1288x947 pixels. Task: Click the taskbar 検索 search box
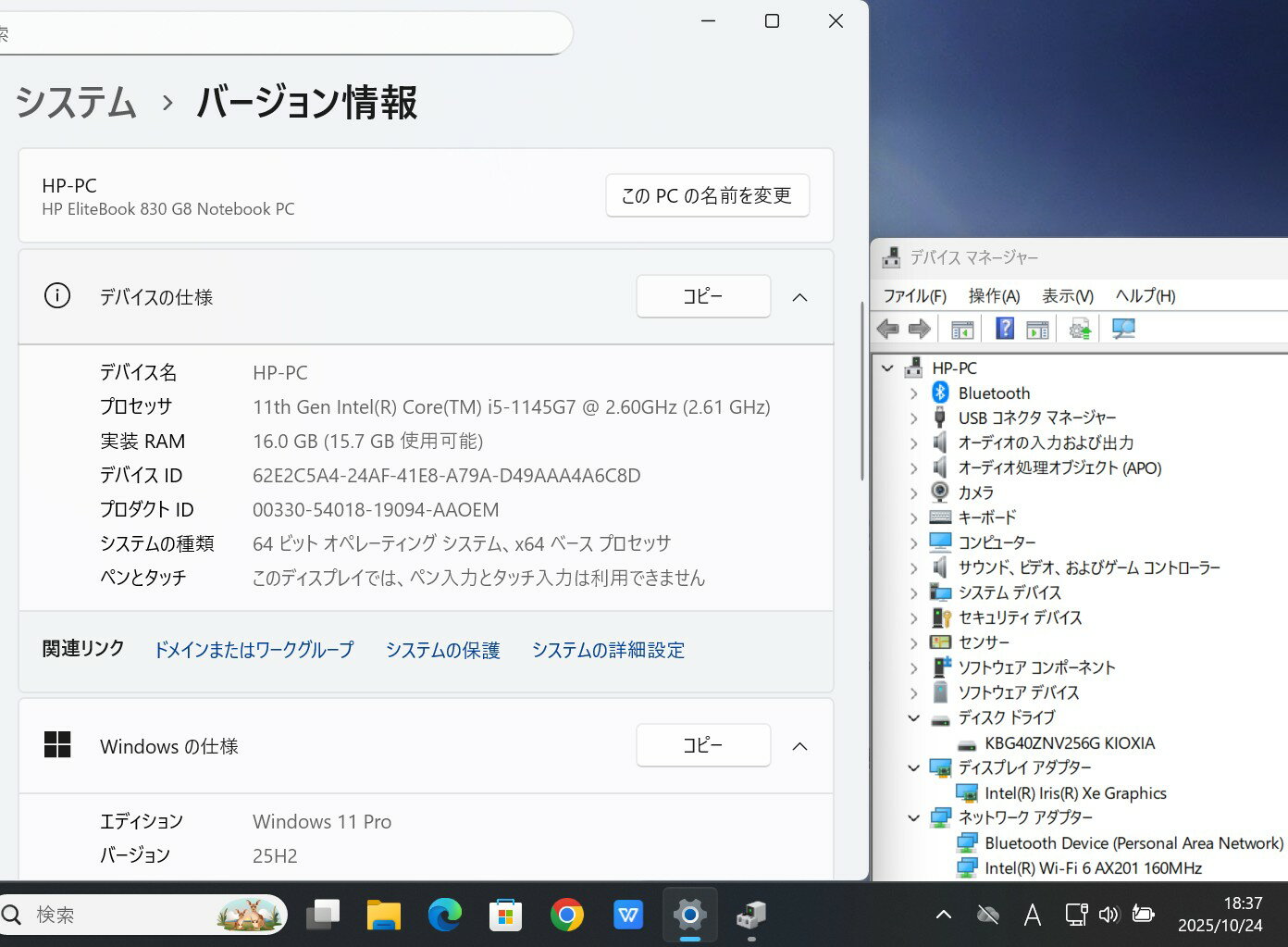(120, 916)
